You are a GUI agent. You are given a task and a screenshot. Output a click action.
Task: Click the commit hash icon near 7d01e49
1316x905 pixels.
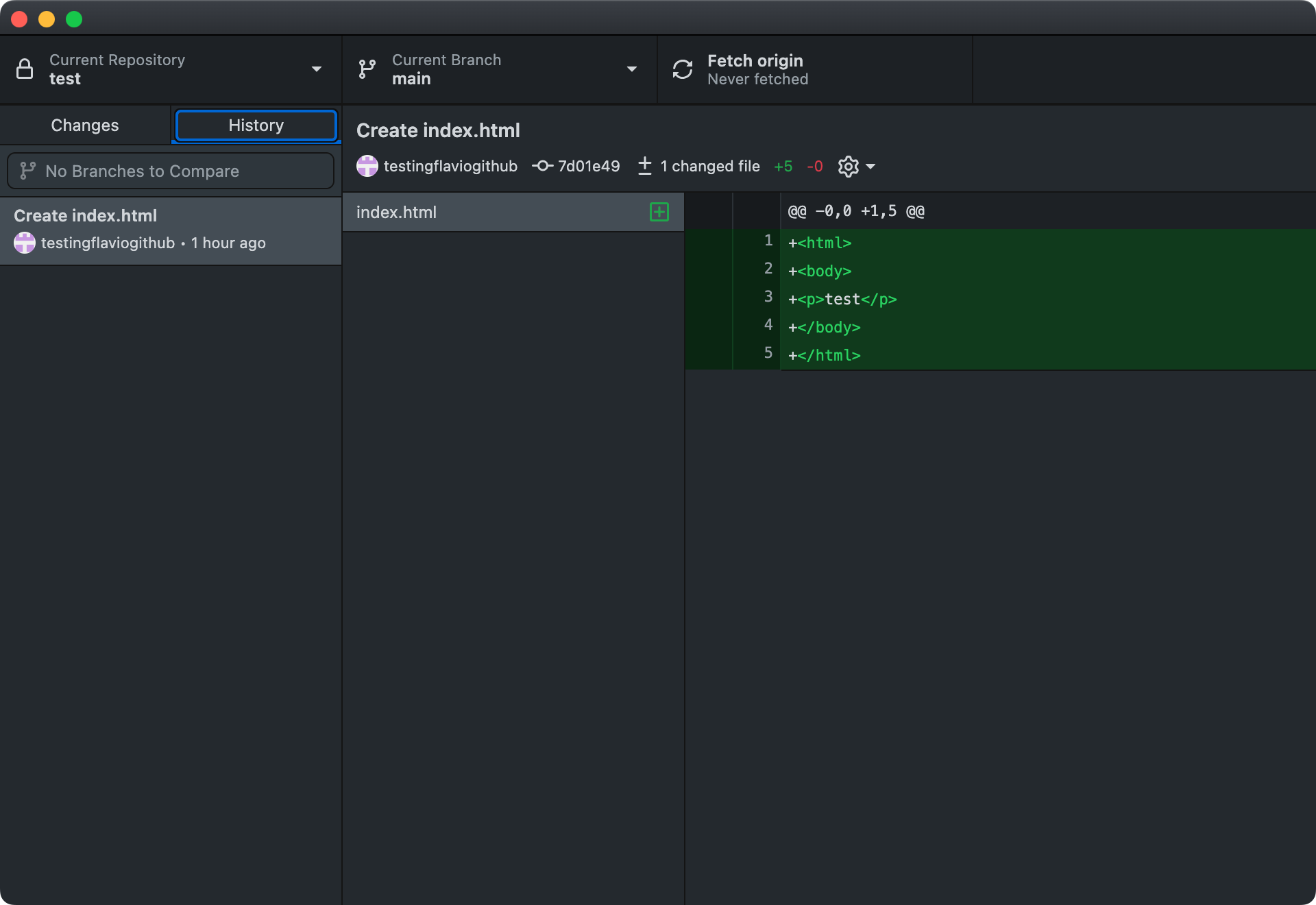pos(542,166)
